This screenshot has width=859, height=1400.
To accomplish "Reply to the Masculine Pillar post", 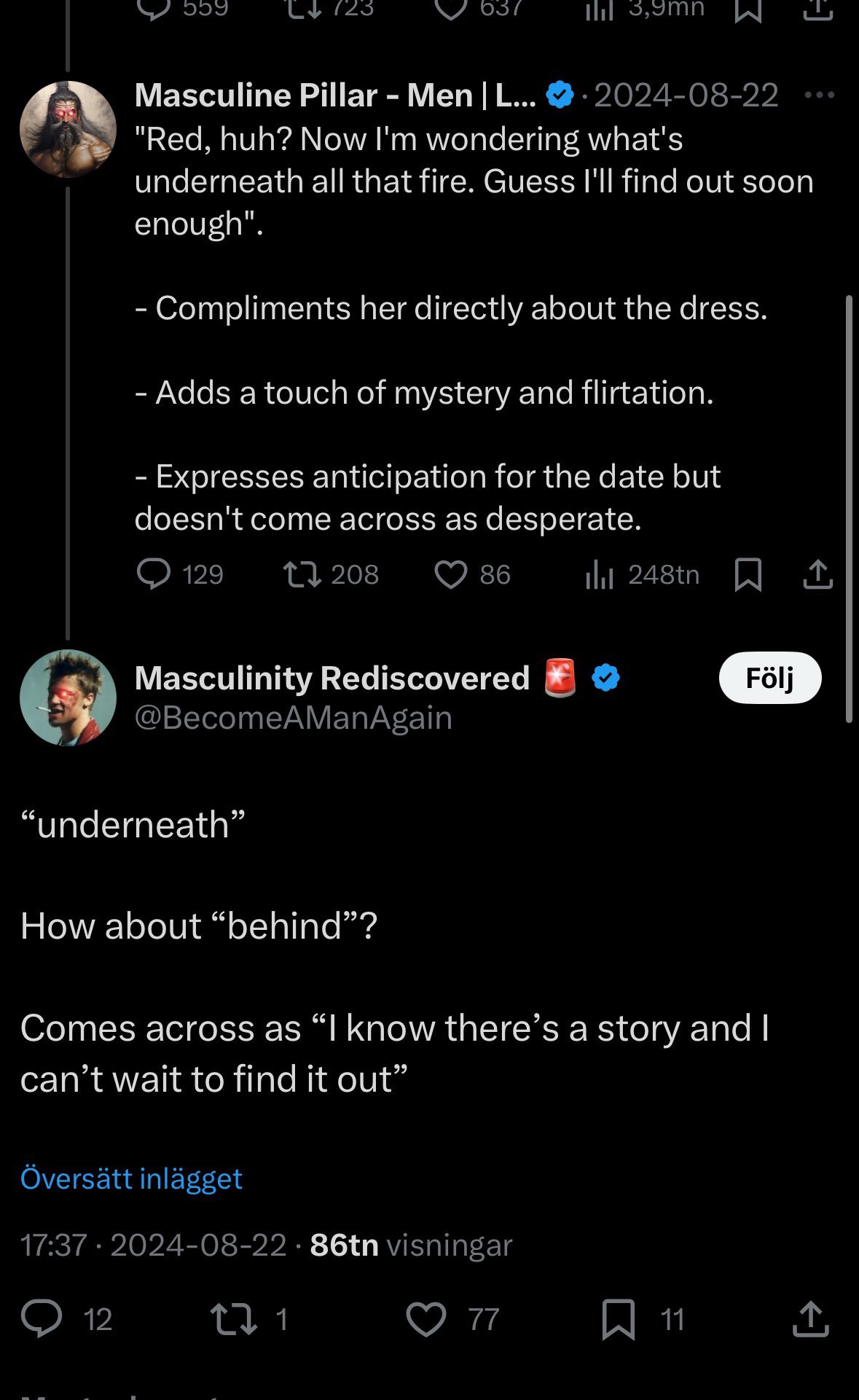I will coord(154,574).
